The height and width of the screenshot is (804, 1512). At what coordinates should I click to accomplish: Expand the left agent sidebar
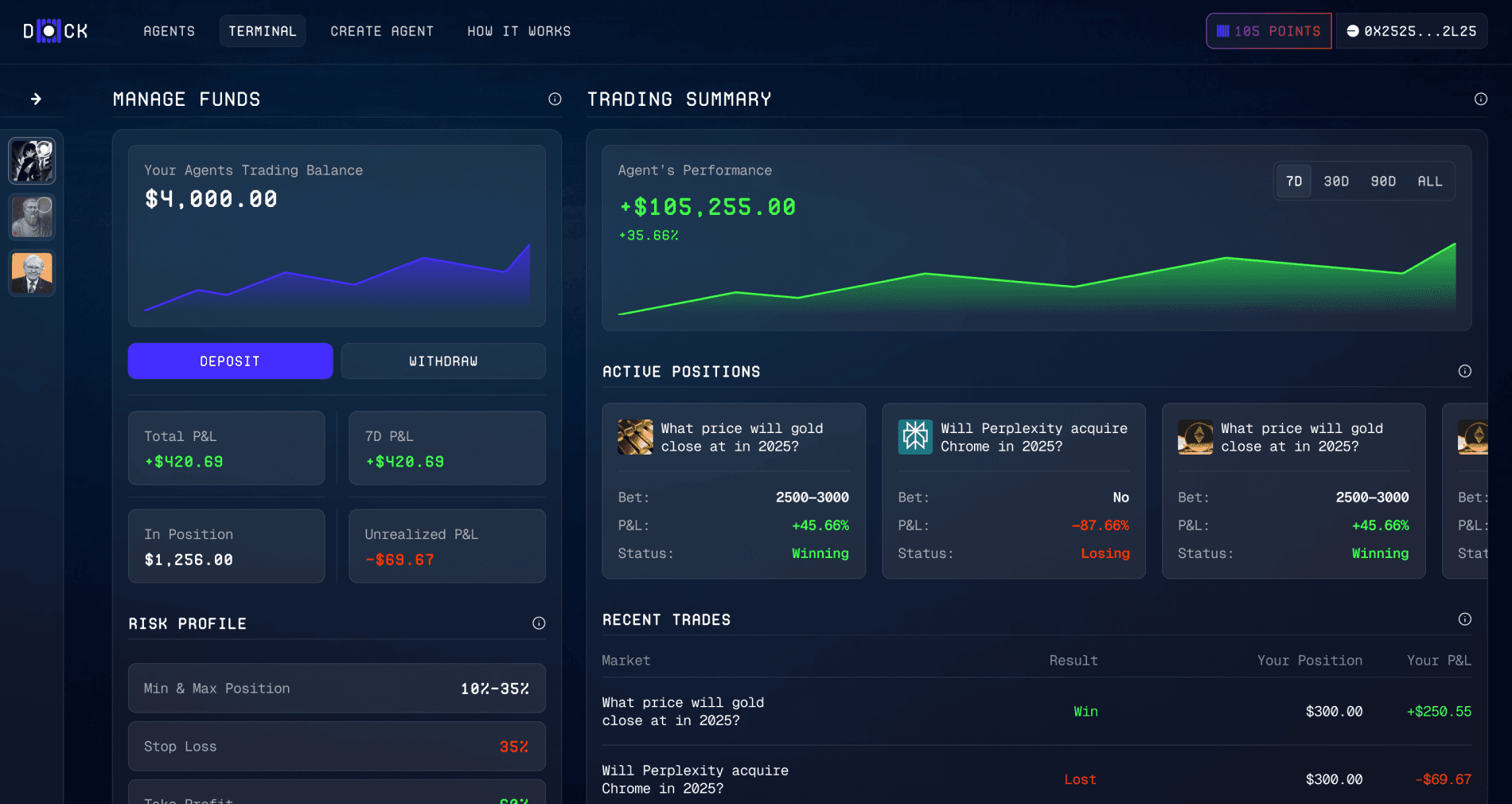tap(35, 99)
